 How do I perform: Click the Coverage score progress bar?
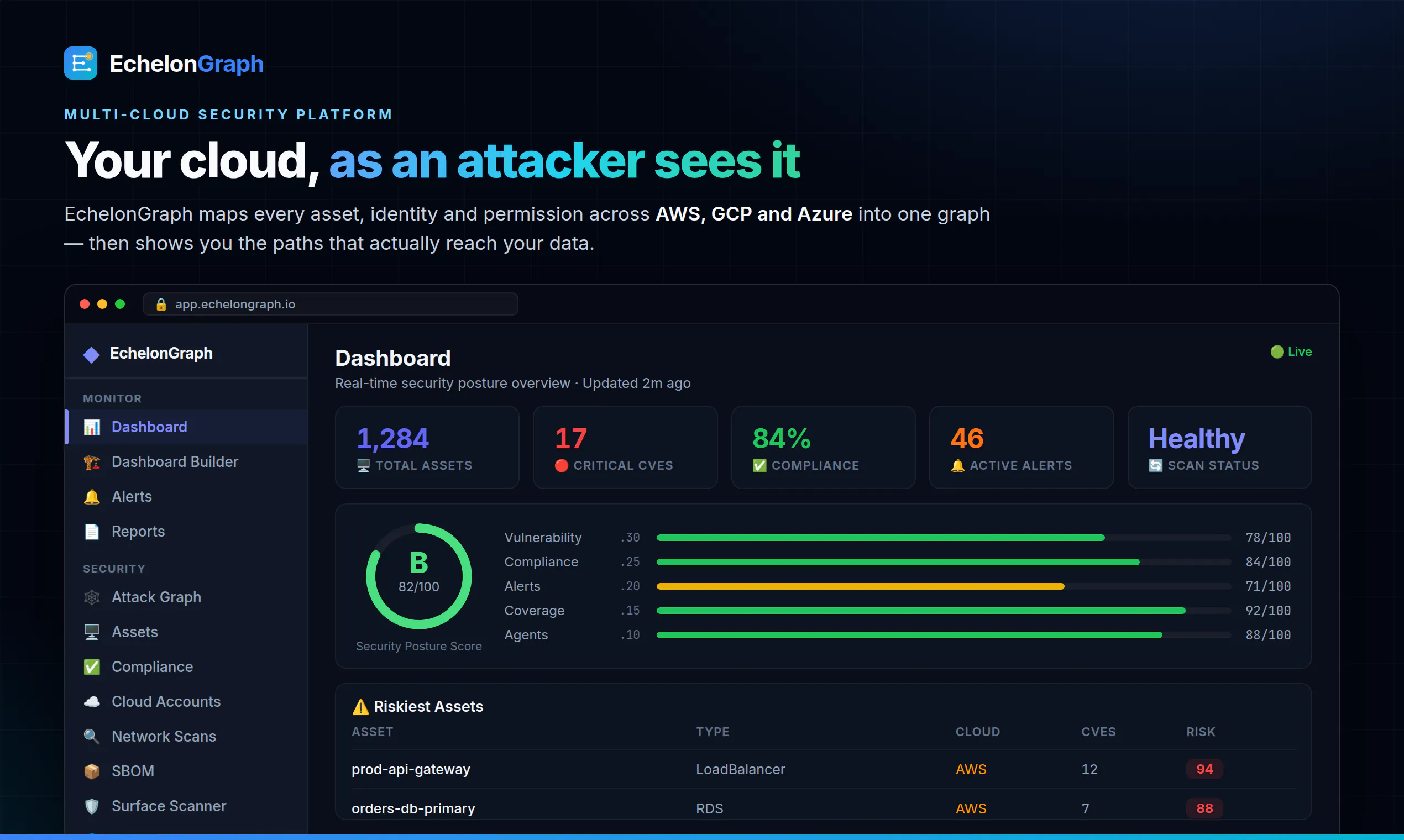tap(944, 611)
